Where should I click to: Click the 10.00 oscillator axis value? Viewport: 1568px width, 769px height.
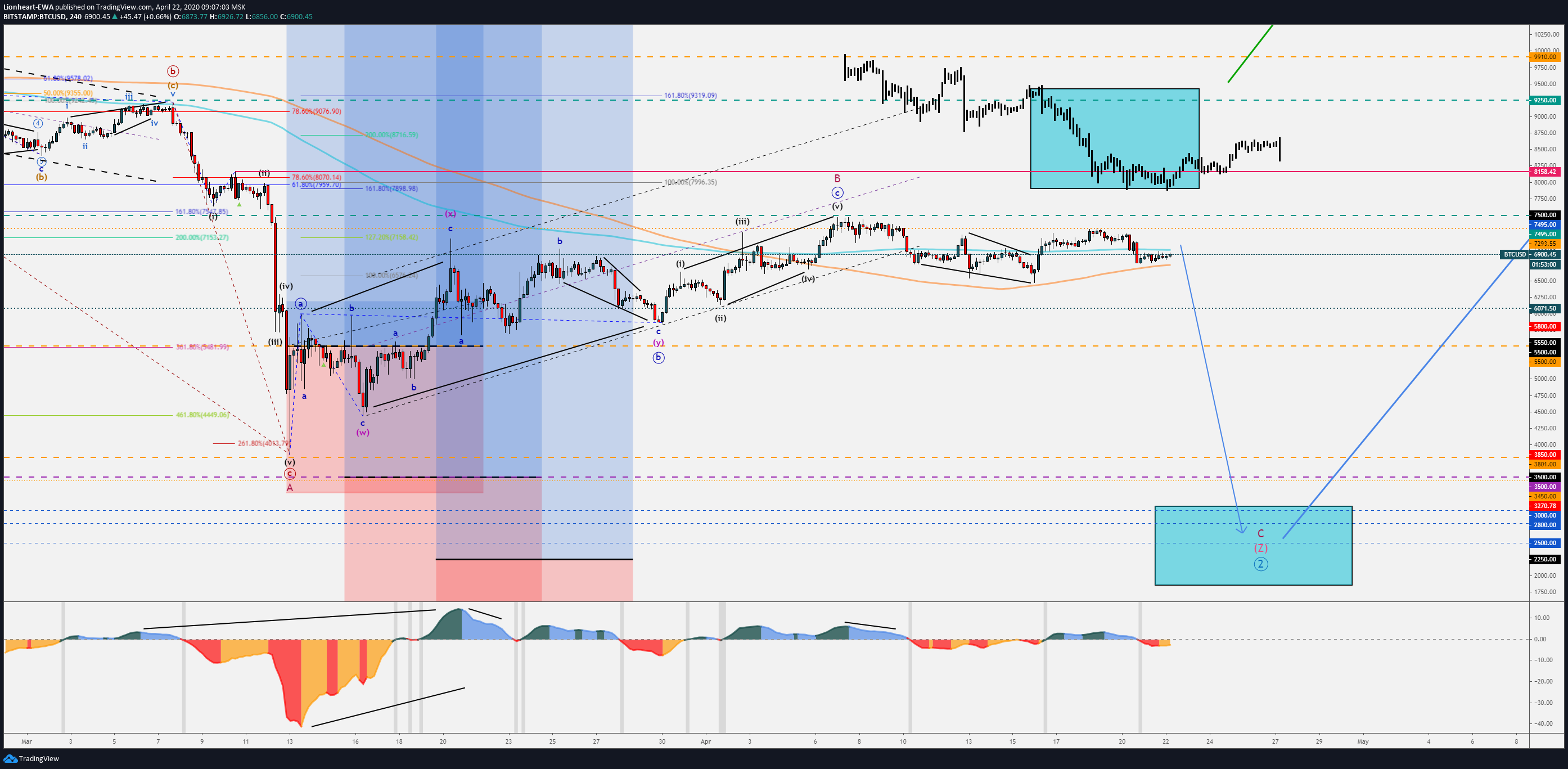tap(1542, 618)
